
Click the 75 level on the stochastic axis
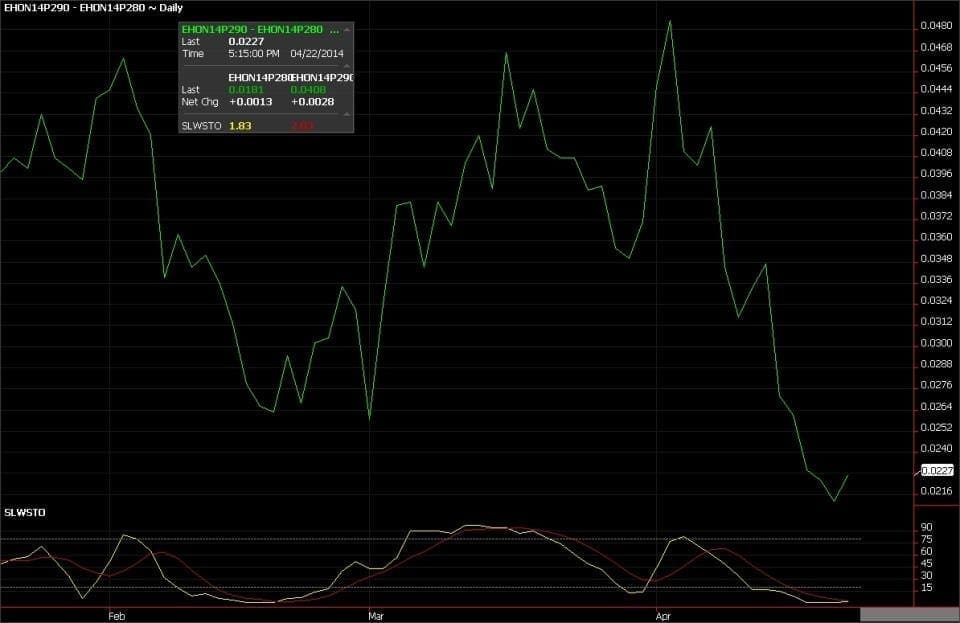926,539
